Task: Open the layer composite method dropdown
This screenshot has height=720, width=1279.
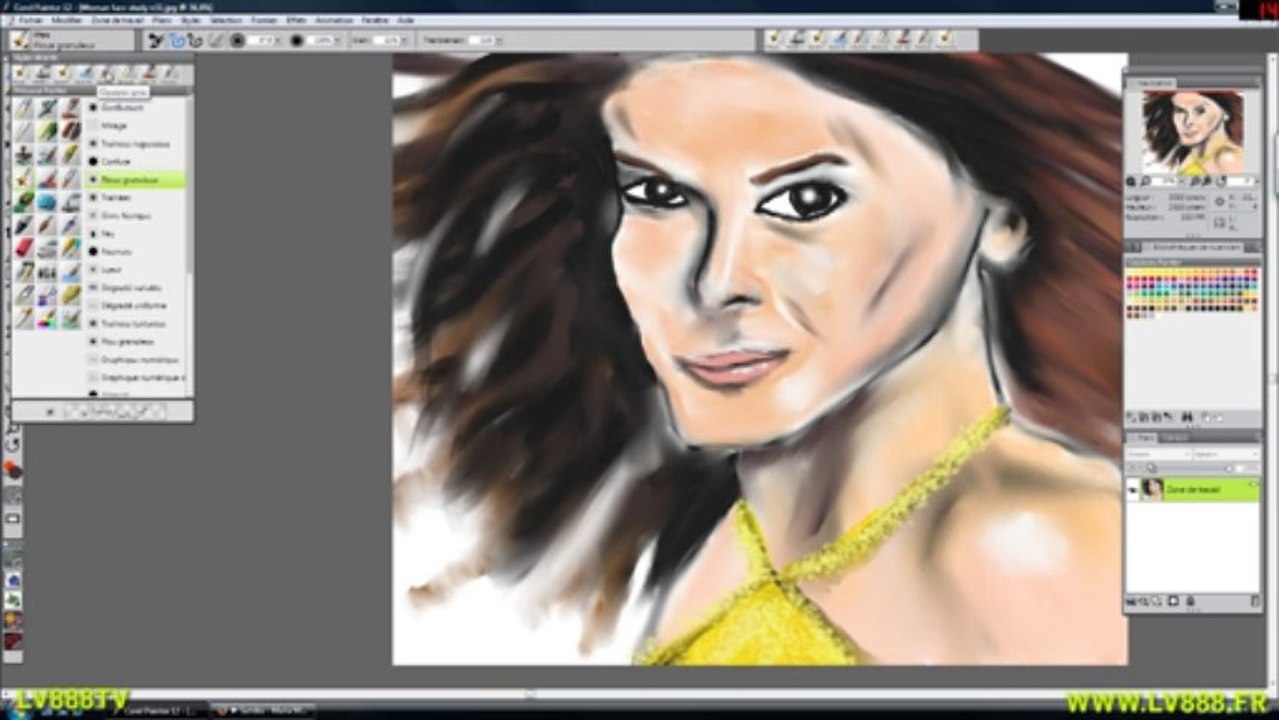Action: click(x=1158, y=454)
